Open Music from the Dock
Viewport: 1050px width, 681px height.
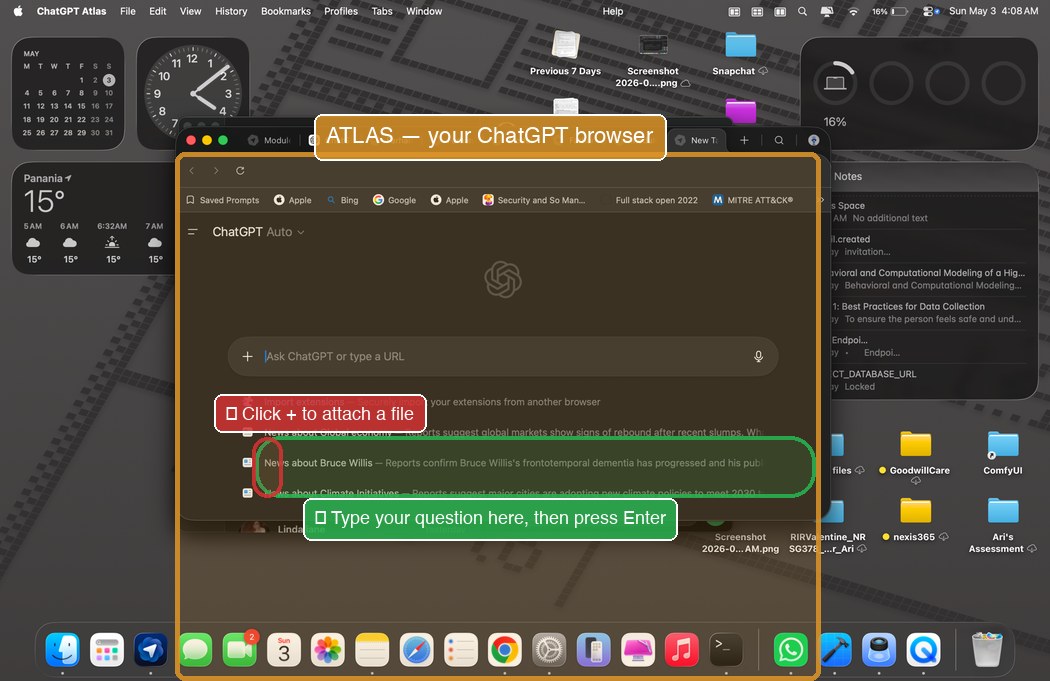coord(682,650)
